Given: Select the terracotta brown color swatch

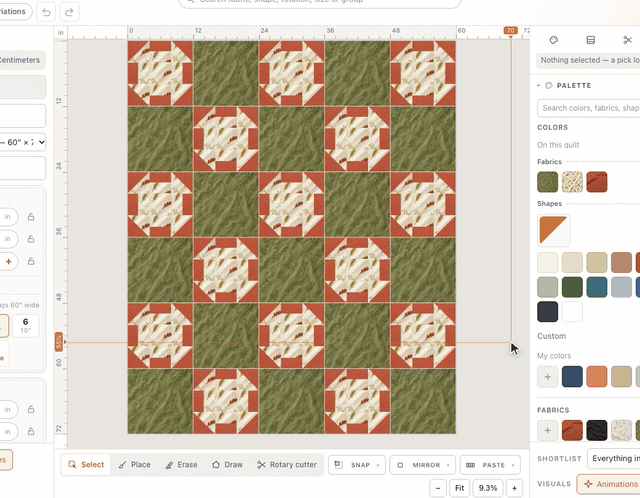Looking at the screenshot, I should pyautogui.click(x=621, y=262).
